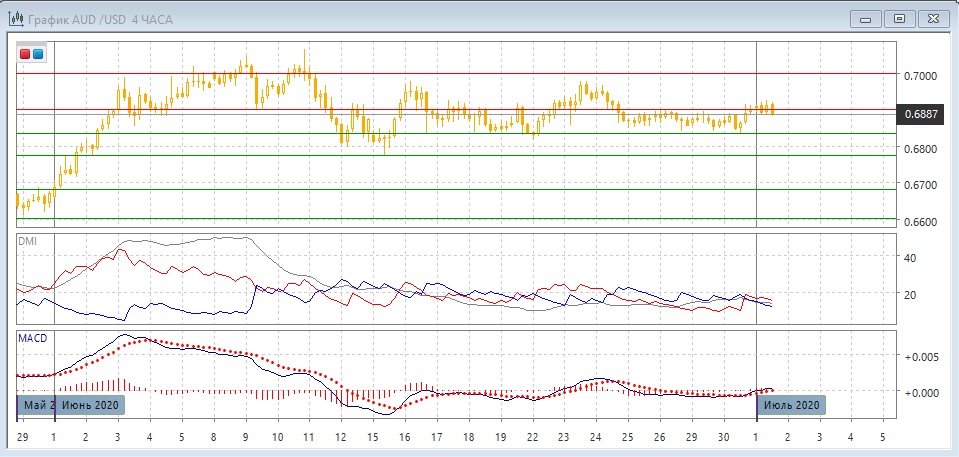The height and width of the screenshot is (457, 959).
Task: Click the red square icon on chart
Action: [25, 53]
